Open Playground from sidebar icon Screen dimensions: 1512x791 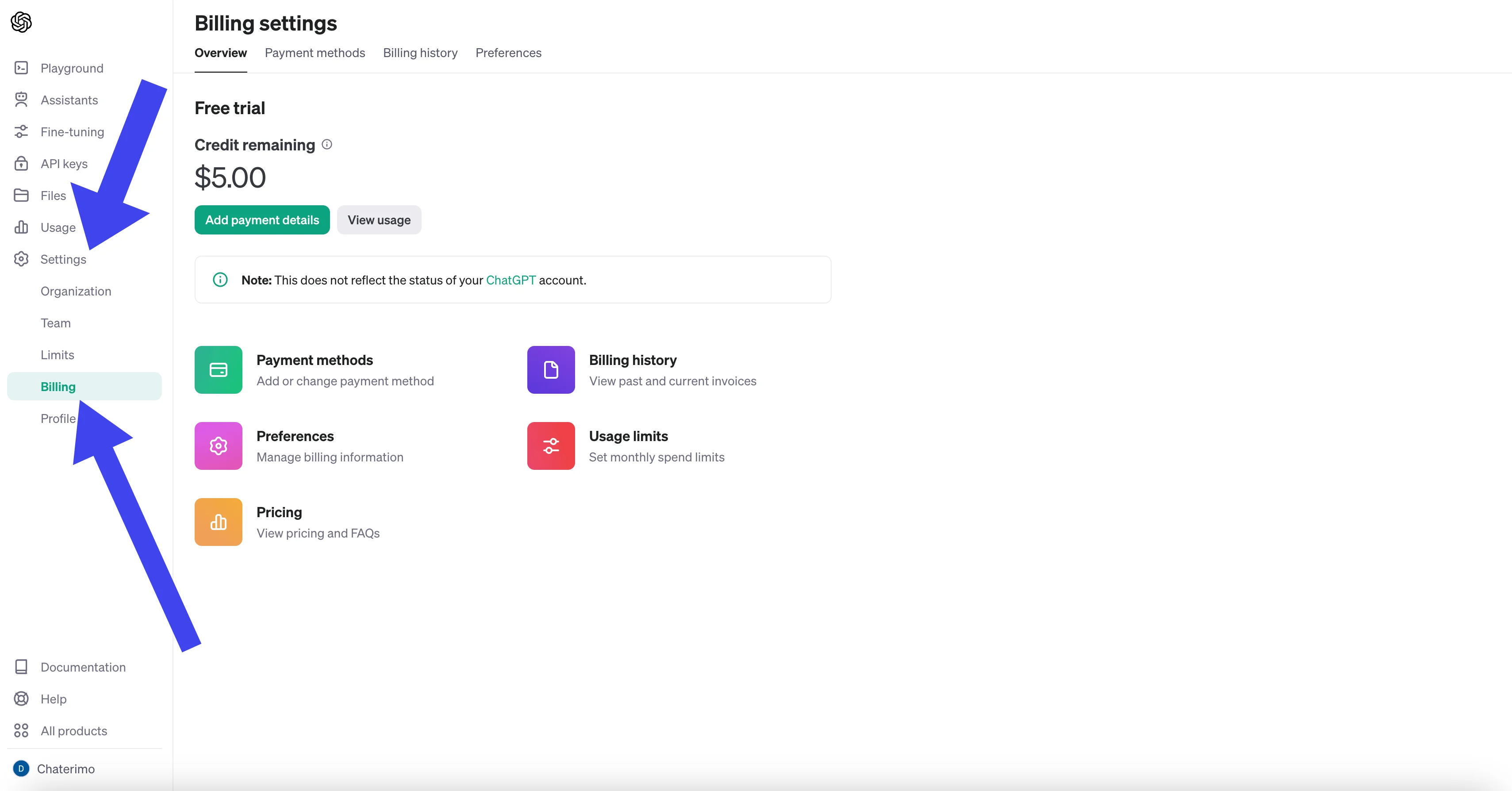(21, 68)
